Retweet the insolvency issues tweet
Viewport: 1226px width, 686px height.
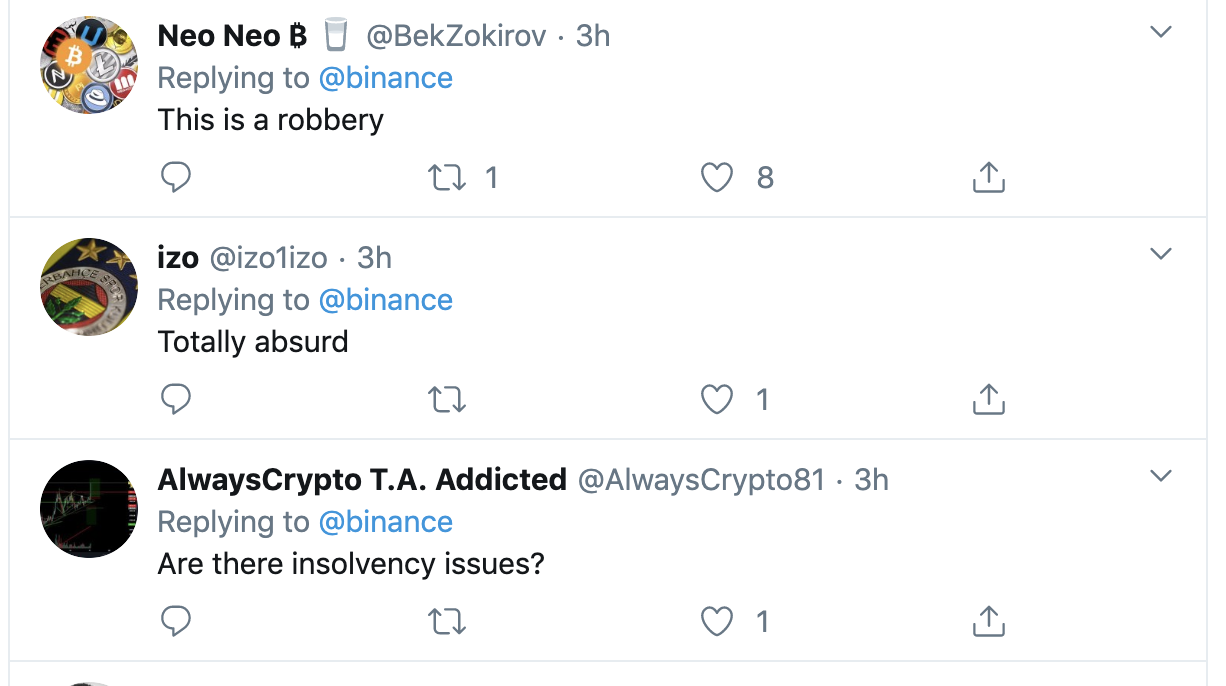(x=447, y=622)
